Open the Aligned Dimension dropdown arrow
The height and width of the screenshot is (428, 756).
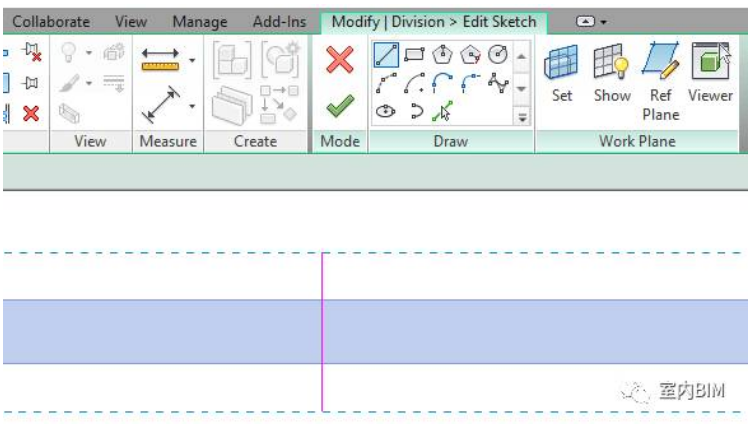pyautogui.click(x=191, y=105)
